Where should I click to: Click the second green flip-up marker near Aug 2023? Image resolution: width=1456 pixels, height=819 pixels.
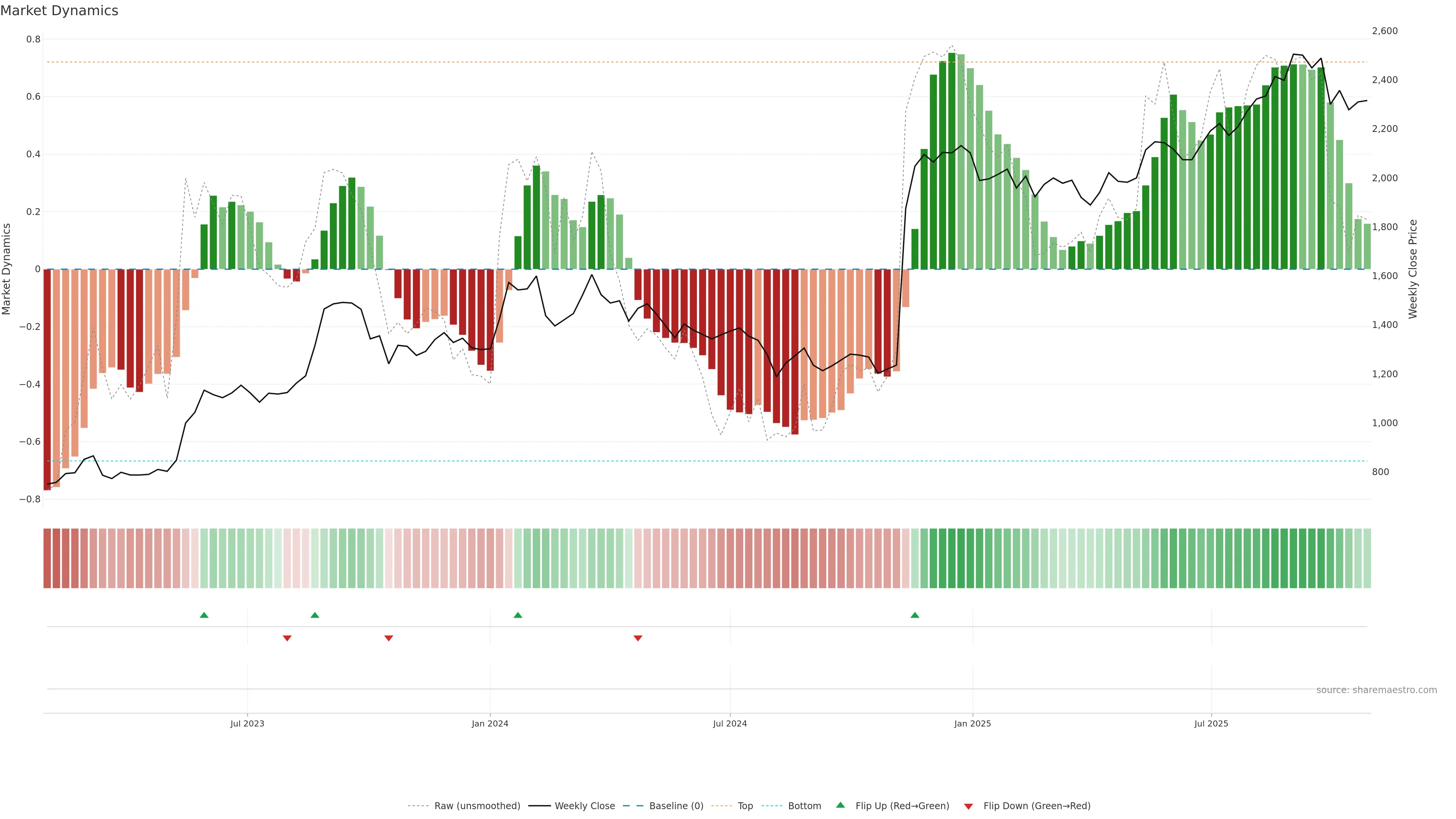[x=315, y=615]
